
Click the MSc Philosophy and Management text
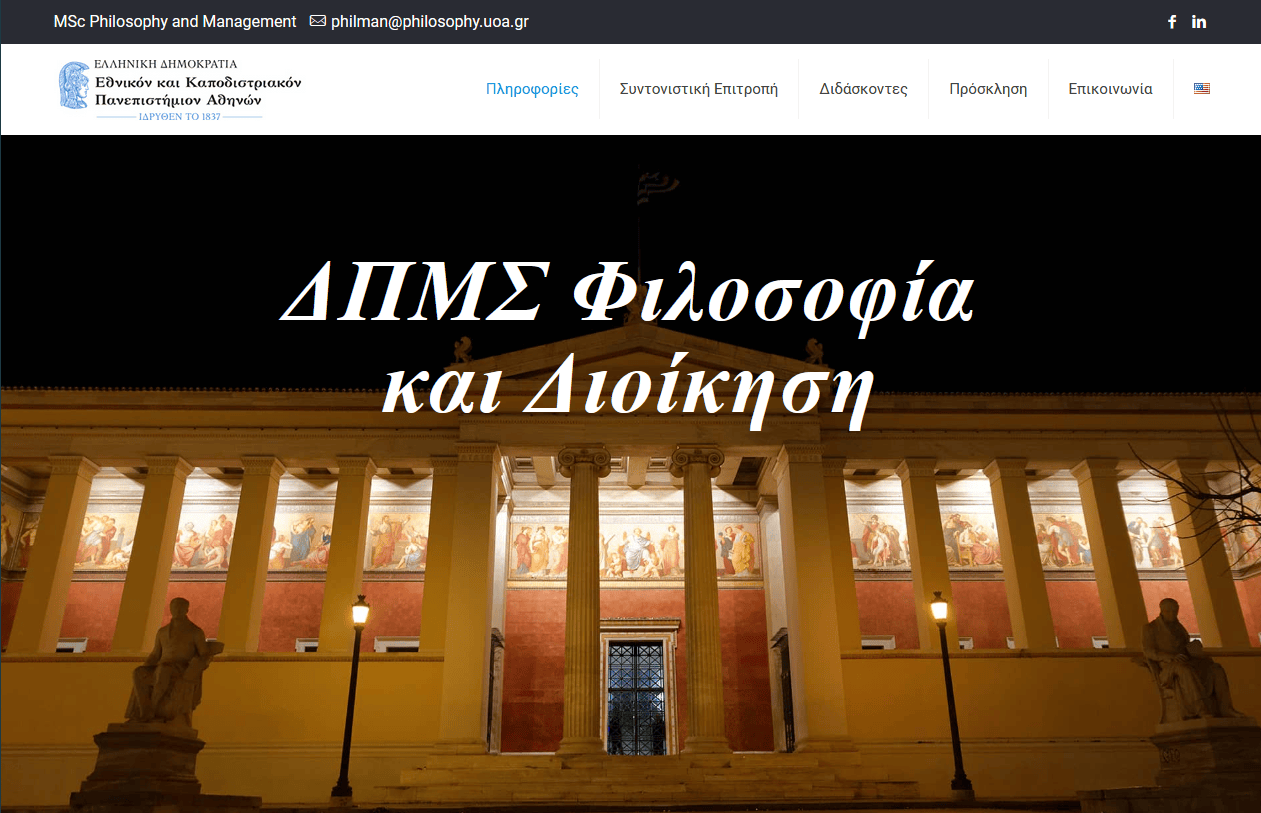[175, 22]
